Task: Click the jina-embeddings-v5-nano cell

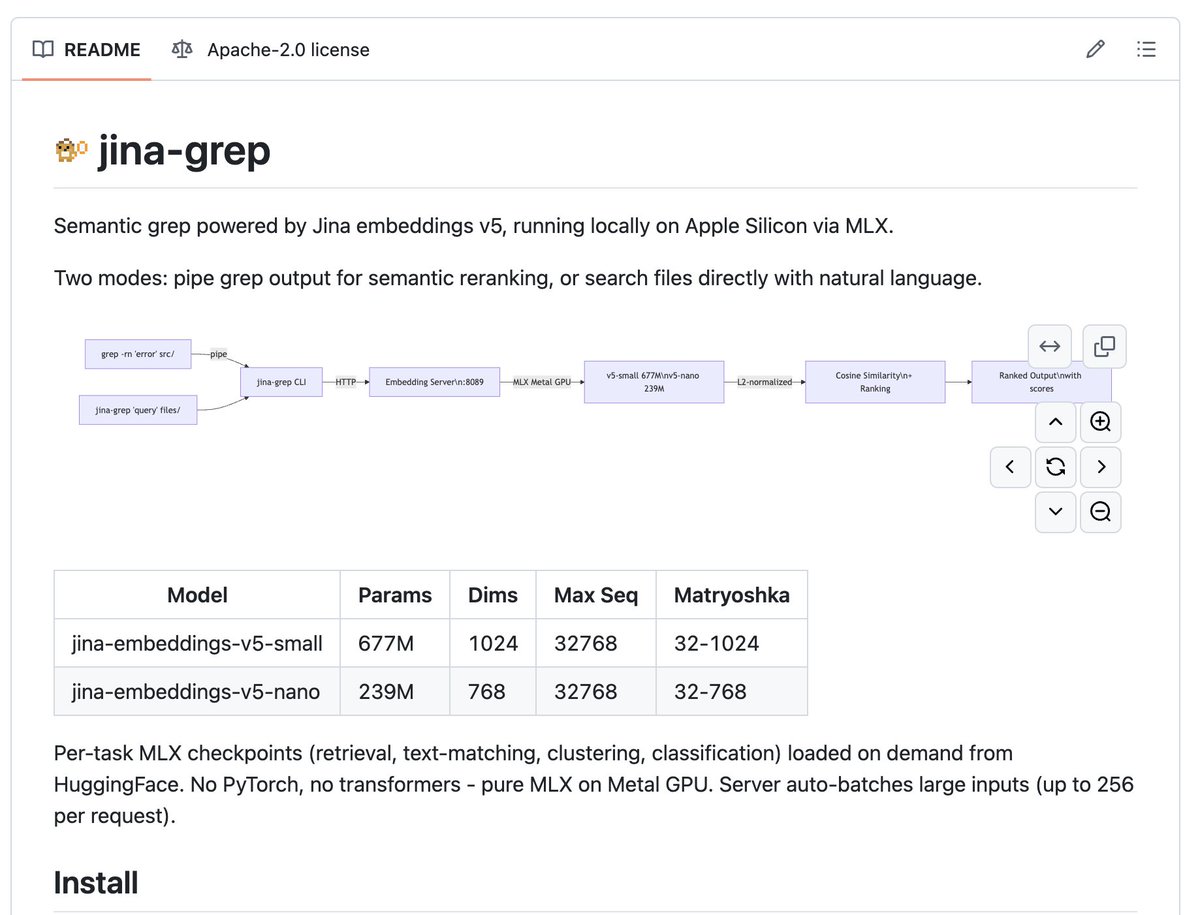Action: [x=197, y=691]
